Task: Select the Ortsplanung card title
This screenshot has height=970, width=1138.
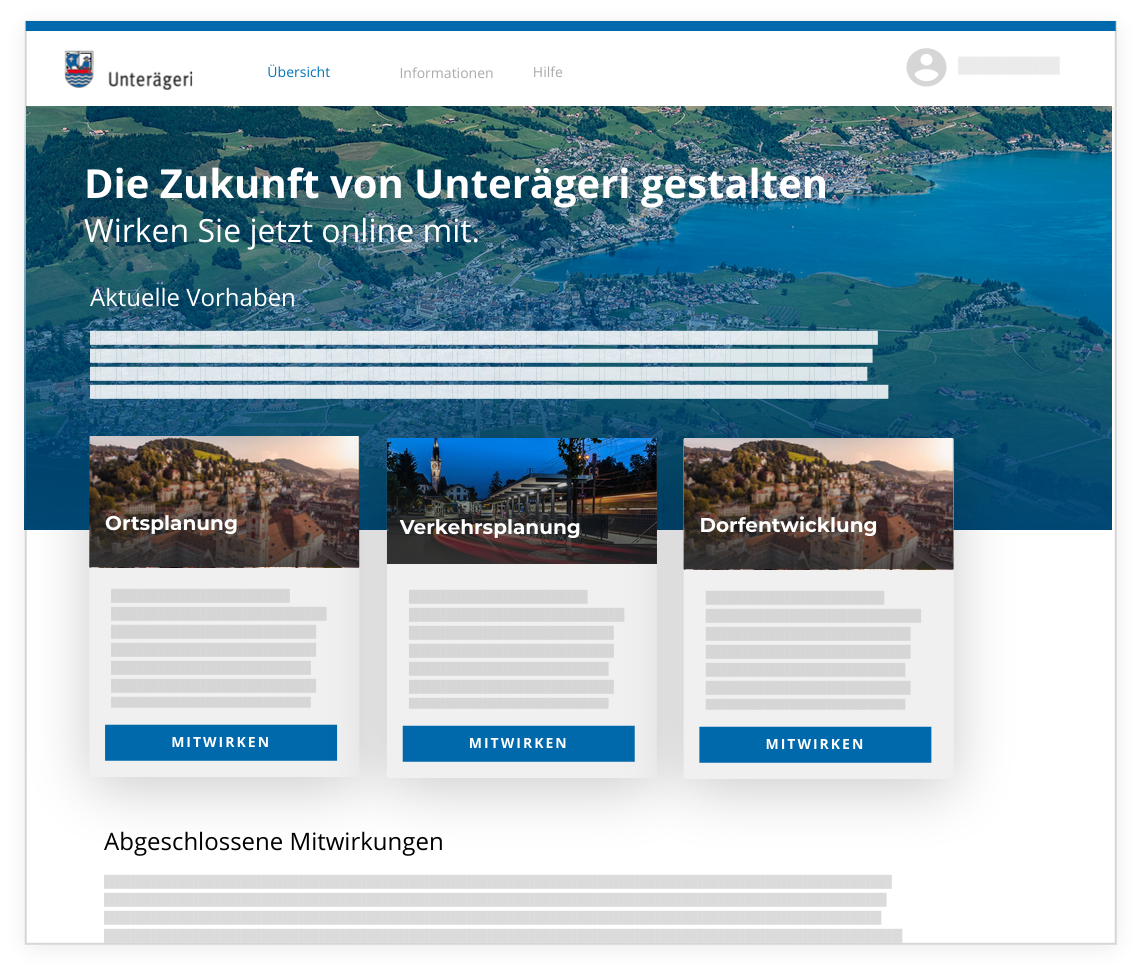Action: [x=171, y=523]
